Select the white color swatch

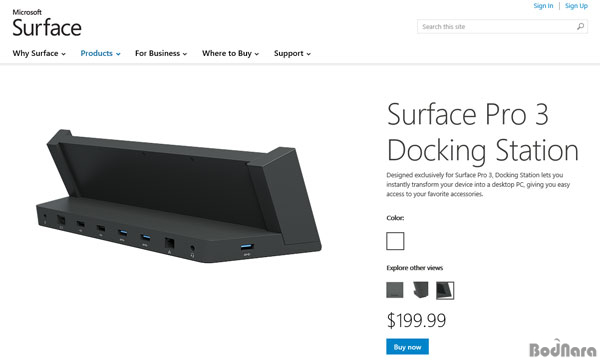[x=395, y=241]
